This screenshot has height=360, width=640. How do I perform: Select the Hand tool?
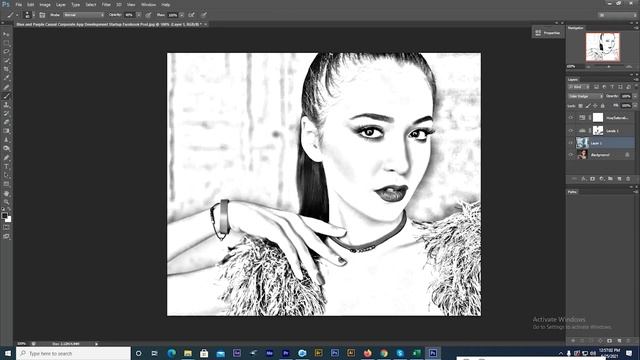point(6,193)
